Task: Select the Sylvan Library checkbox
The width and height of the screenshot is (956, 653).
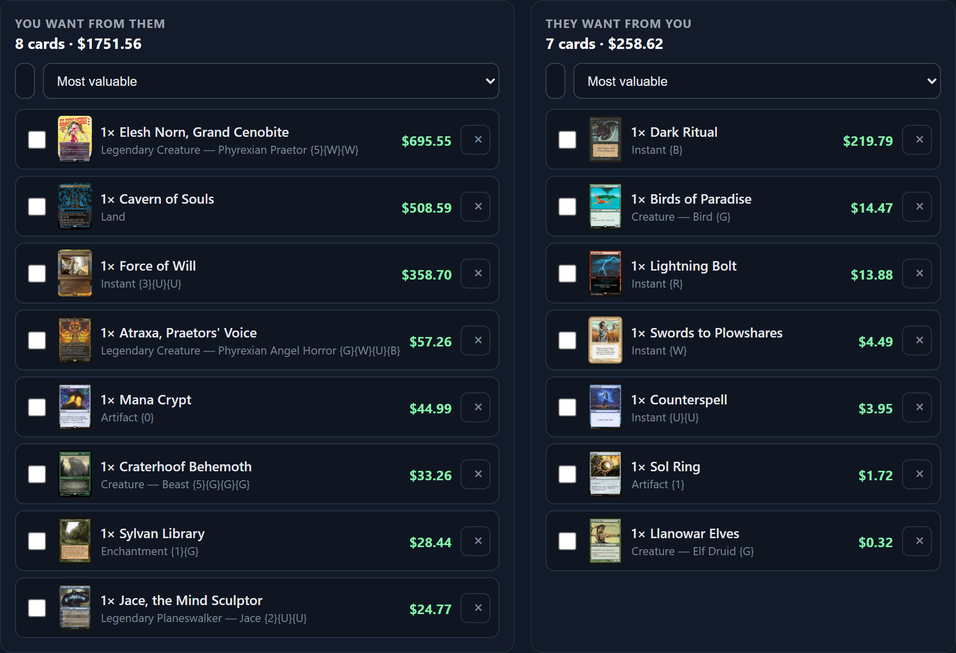Action: pyautogui.click(x=37, y=541)
